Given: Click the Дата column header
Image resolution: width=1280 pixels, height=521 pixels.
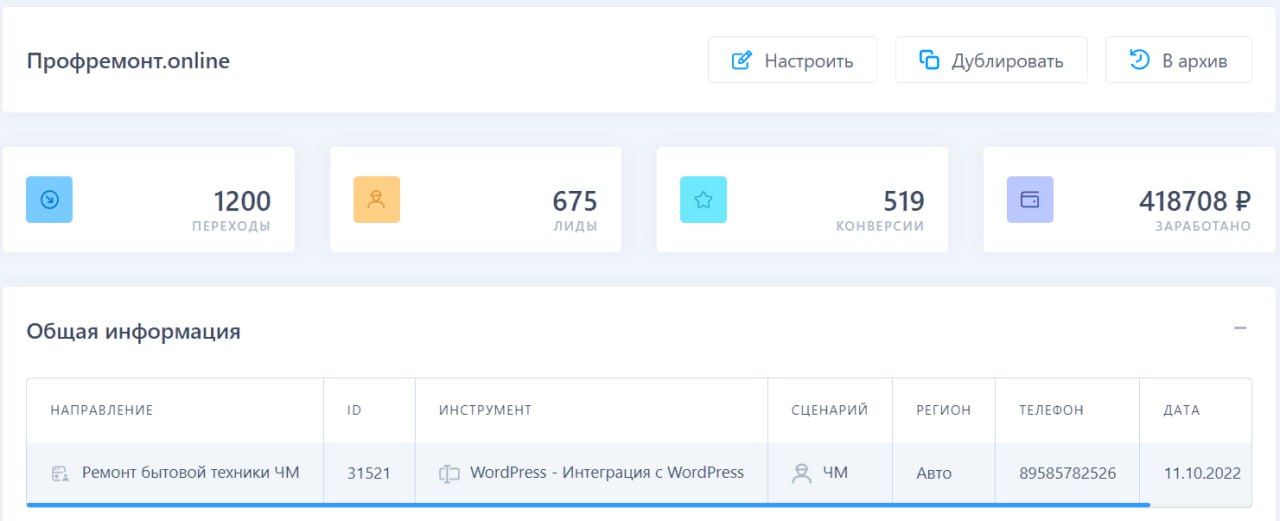Looking at the screenshot, I should [1181, 410].
